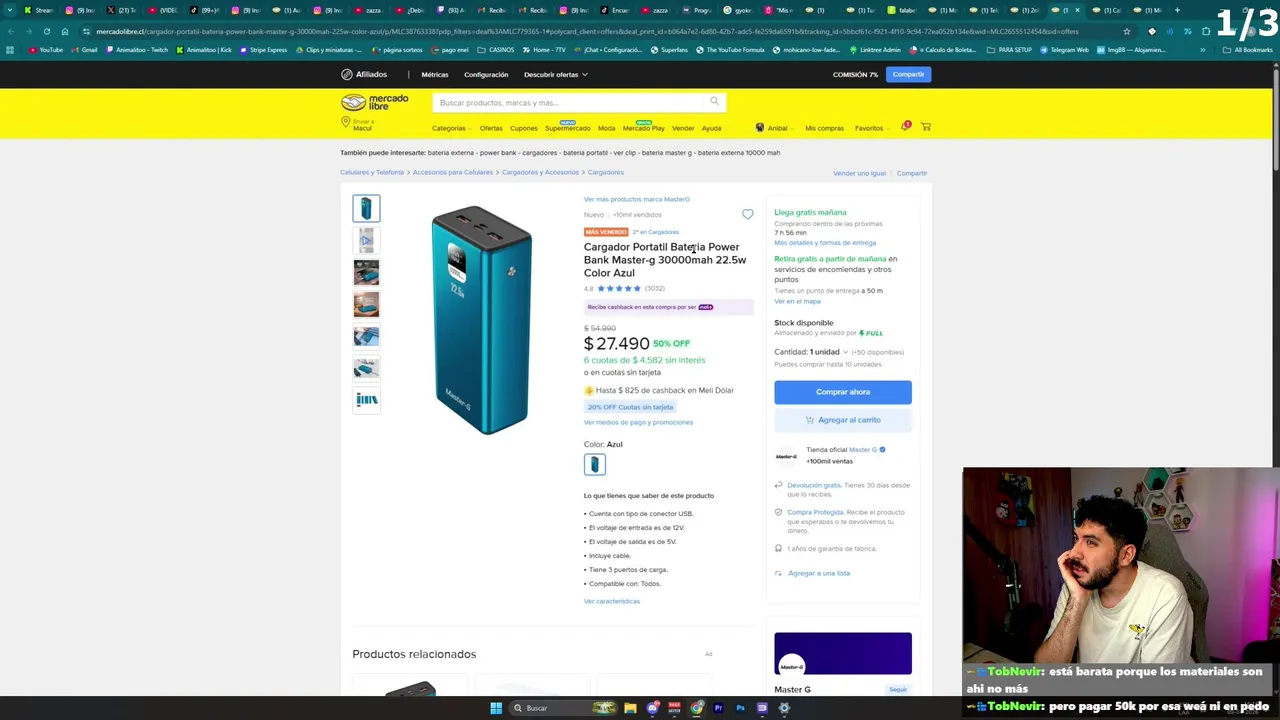1280x720 pixels.
Task: Open Chrome from the taskbar
Action: point(697,708)
